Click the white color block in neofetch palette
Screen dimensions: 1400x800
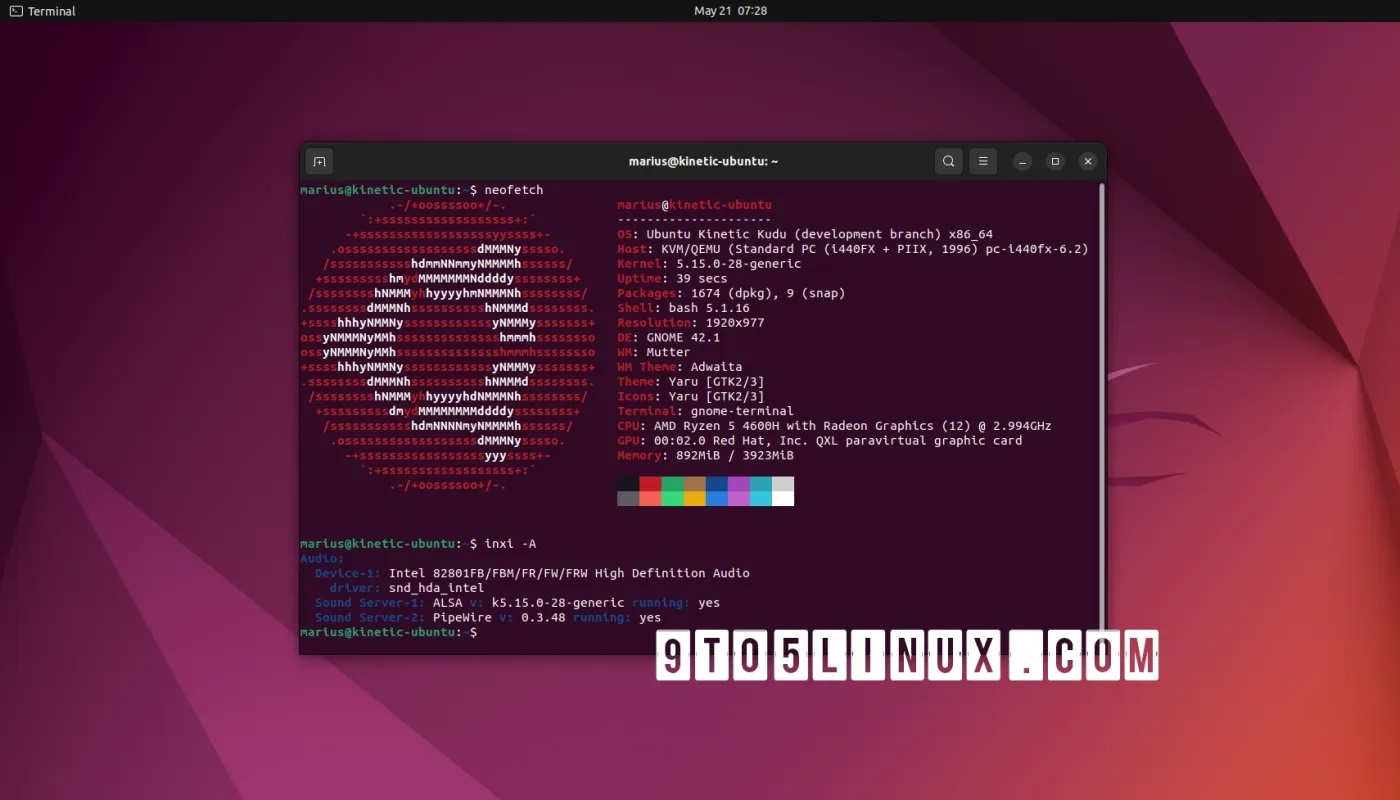point(783,499)
